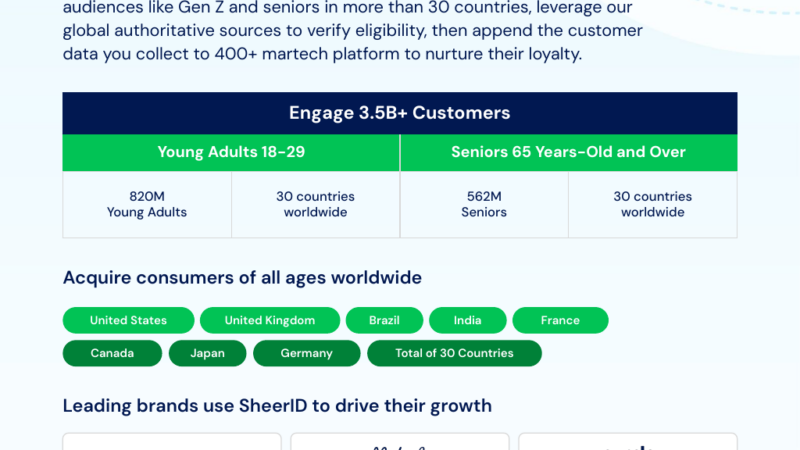Choose the Japan country tag
800x450 pixels.
tap(207, 353)
